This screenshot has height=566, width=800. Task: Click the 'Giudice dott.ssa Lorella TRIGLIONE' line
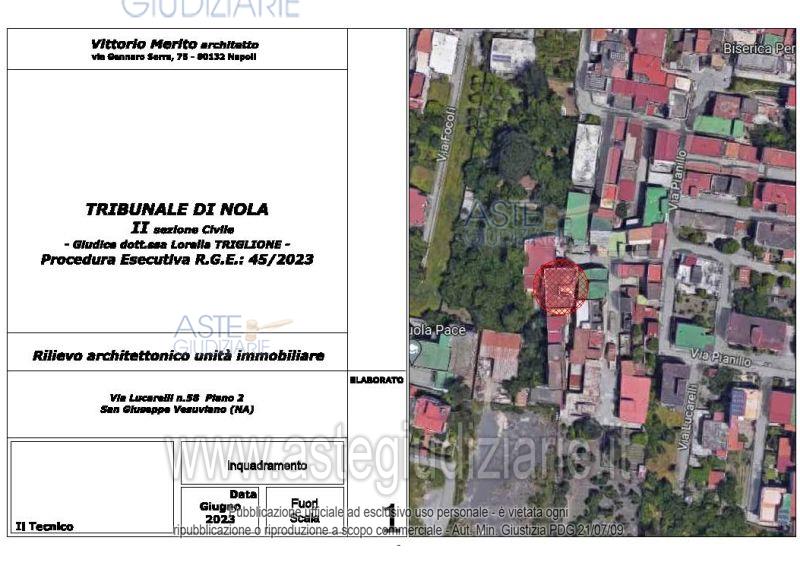point(177,244)
